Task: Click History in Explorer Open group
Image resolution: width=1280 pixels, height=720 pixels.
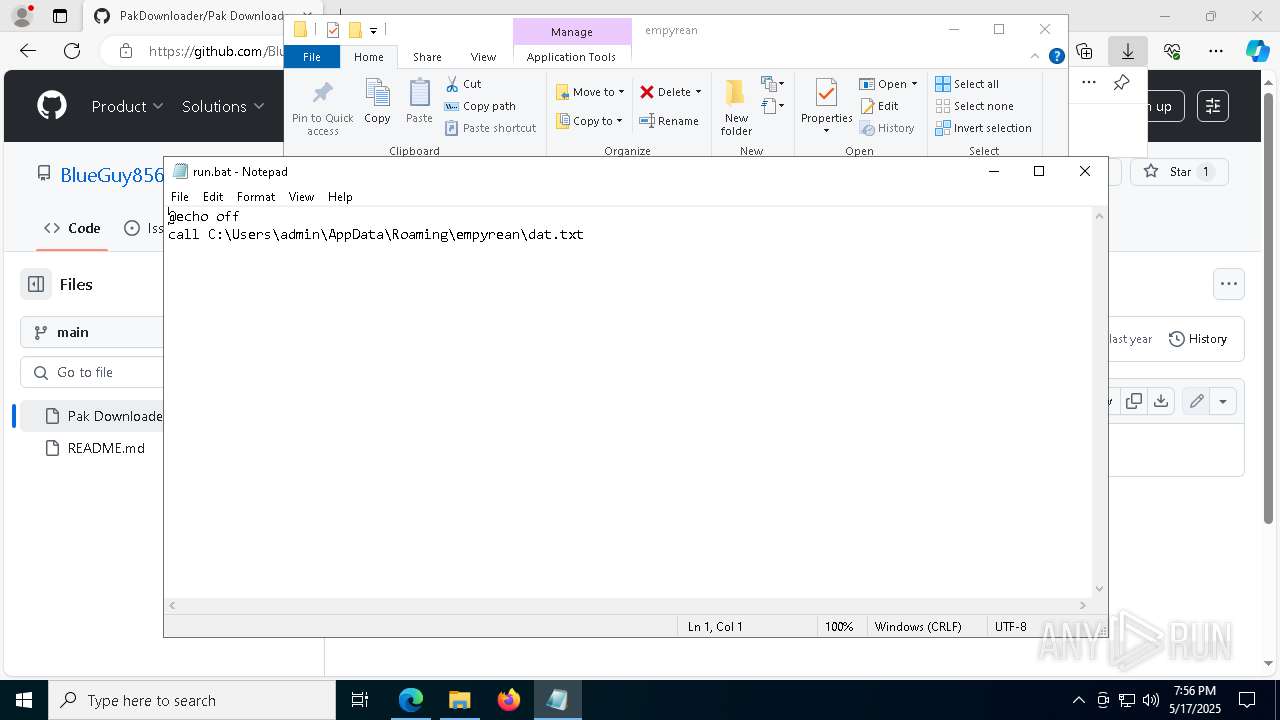Action: point(887,128)
